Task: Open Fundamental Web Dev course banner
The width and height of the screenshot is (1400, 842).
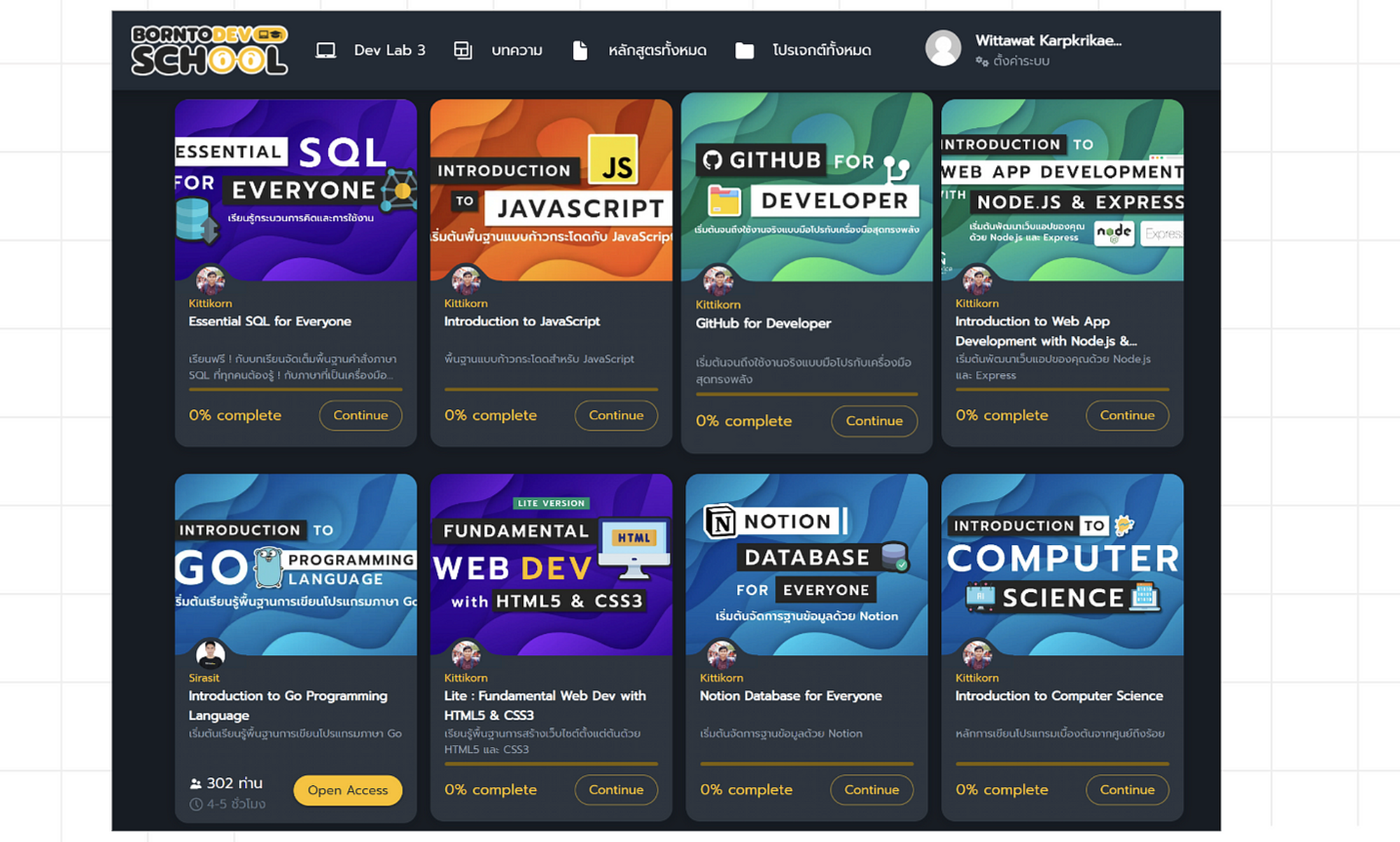Action: [551, 564]
